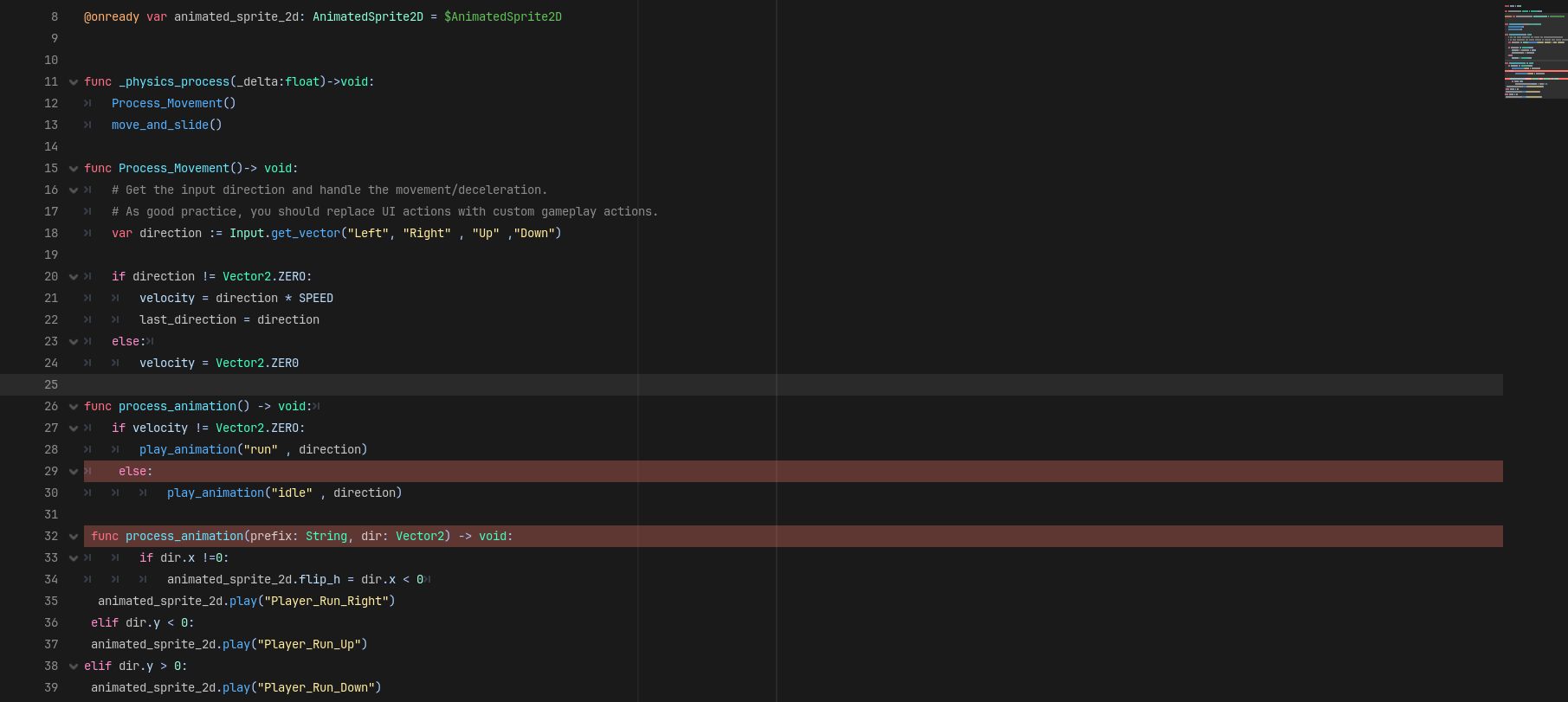Click the Process_Movement name in line 15 declaration
1568x702 pixels.
tap(174, 168)
